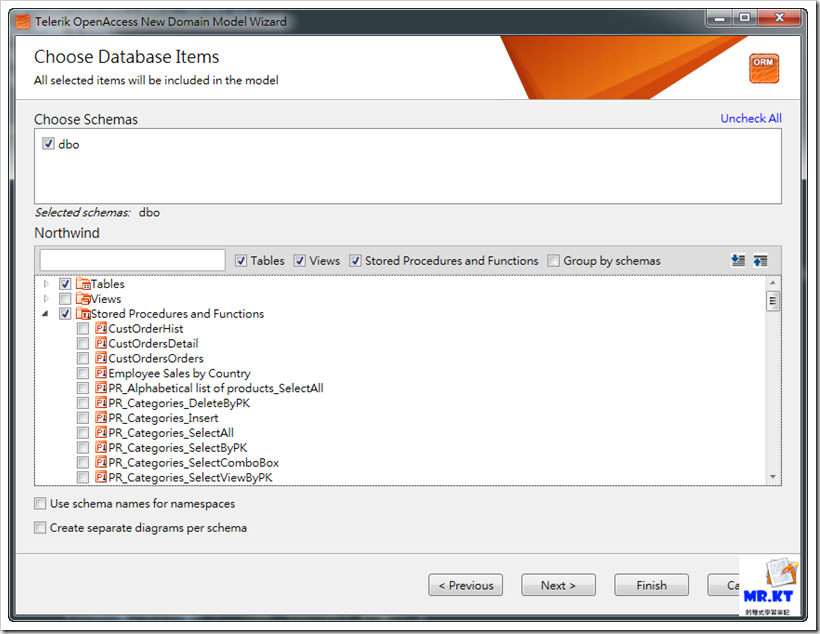Check the PR_Categories_Insert checkbox

pos(83,418)
